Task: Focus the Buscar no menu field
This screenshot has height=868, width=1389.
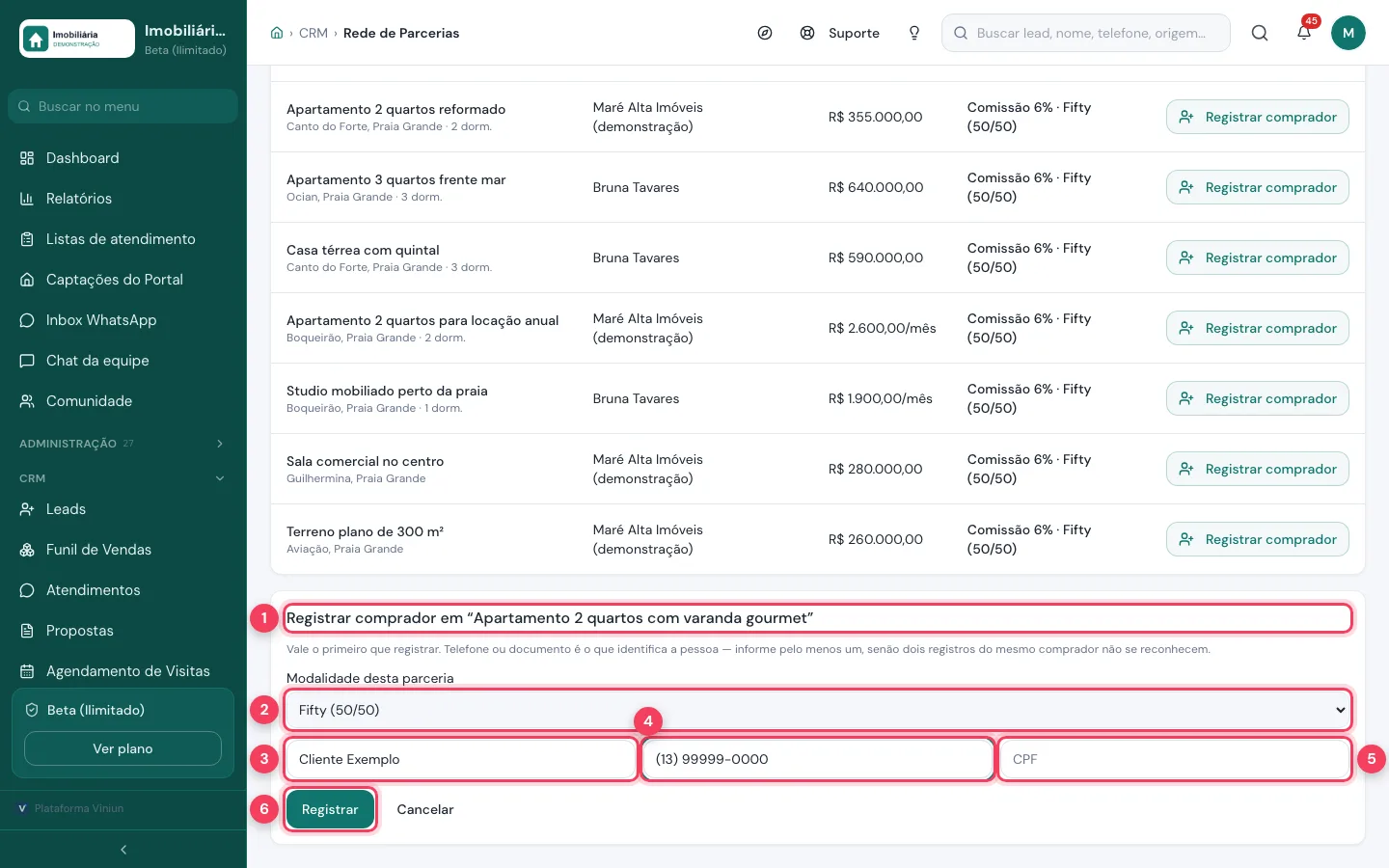Action: (123, 106)
